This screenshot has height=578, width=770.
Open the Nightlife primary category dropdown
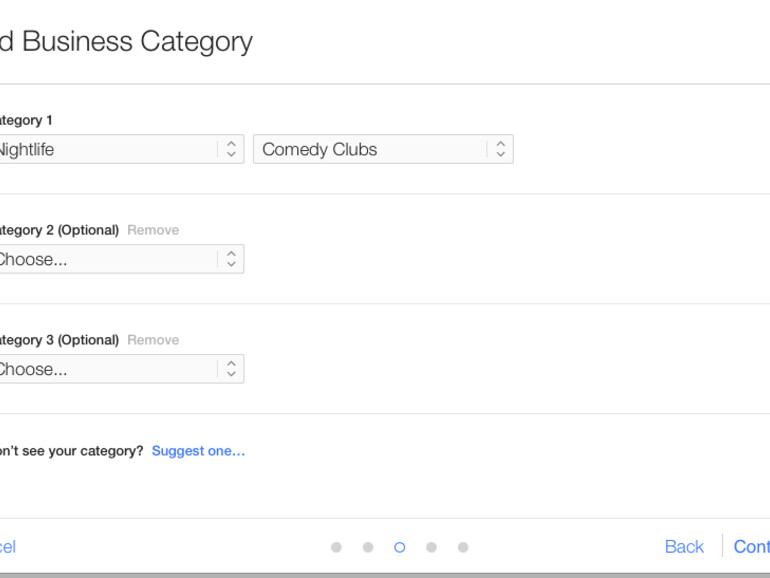[105, 149]
